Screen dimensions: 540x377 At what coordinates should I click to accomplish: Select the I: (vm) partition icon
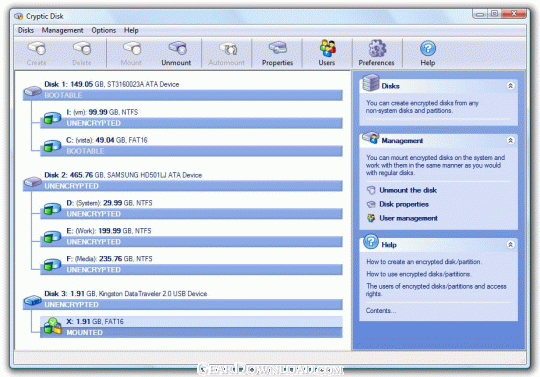(x=52, y=117)
